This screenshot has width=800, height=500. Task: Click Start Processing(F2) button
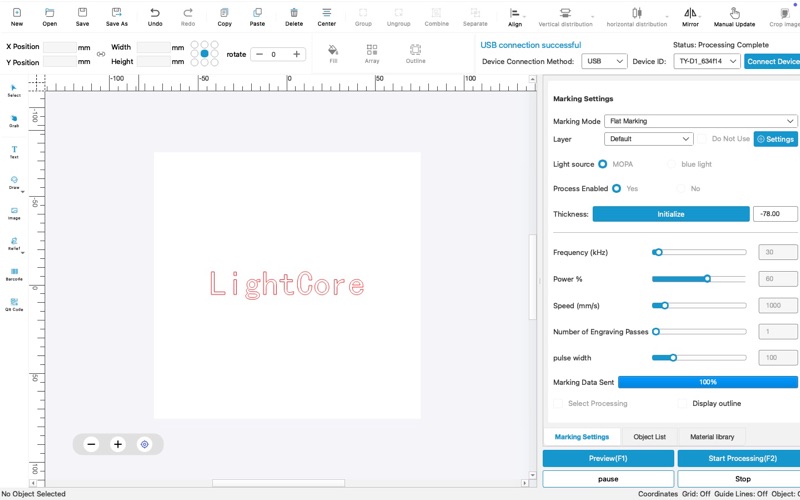pos(739,458)
